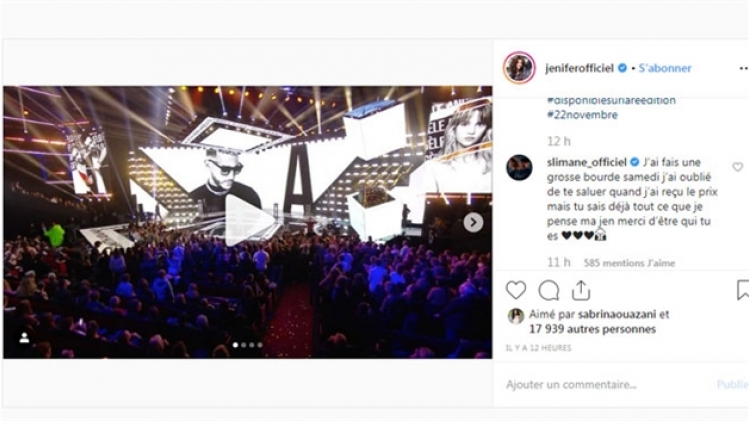
Task: Click jeniferofficiel's profile picture
Action: (519, 67)
